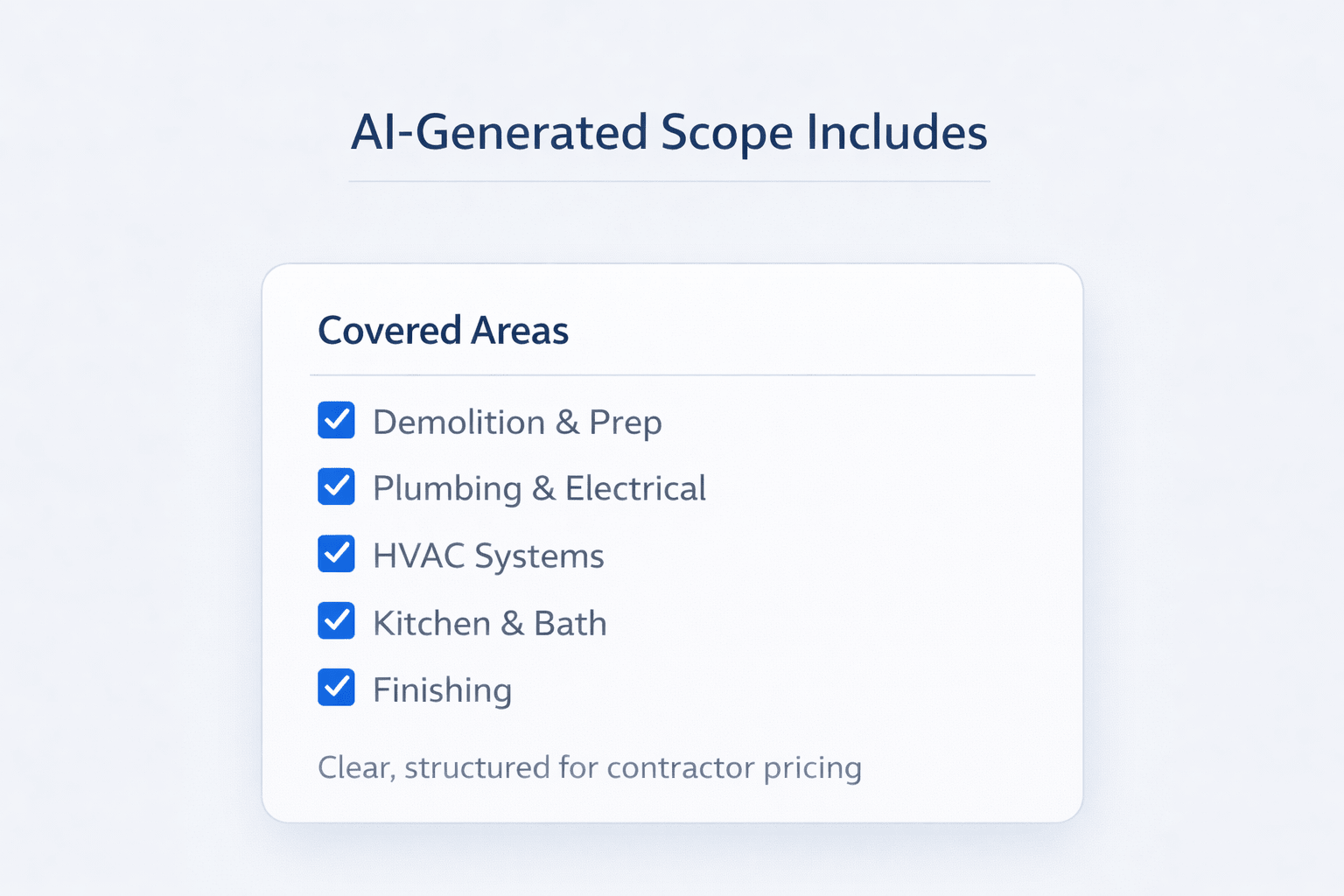Select the blue checkbox beside HVAC Systems
Screen dimensions: 1344x896
click(x=337, y=554)
